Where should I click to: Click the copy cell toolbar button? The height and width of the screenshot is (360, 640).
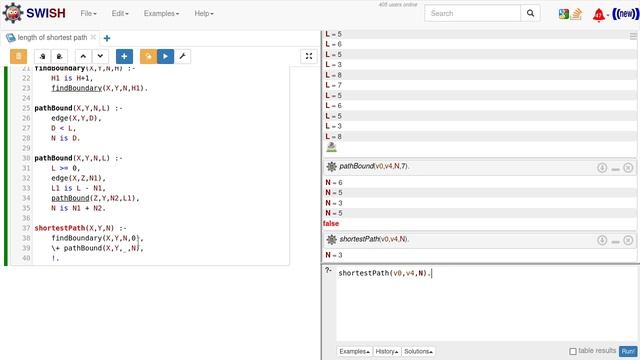click(x=42, y=56)
